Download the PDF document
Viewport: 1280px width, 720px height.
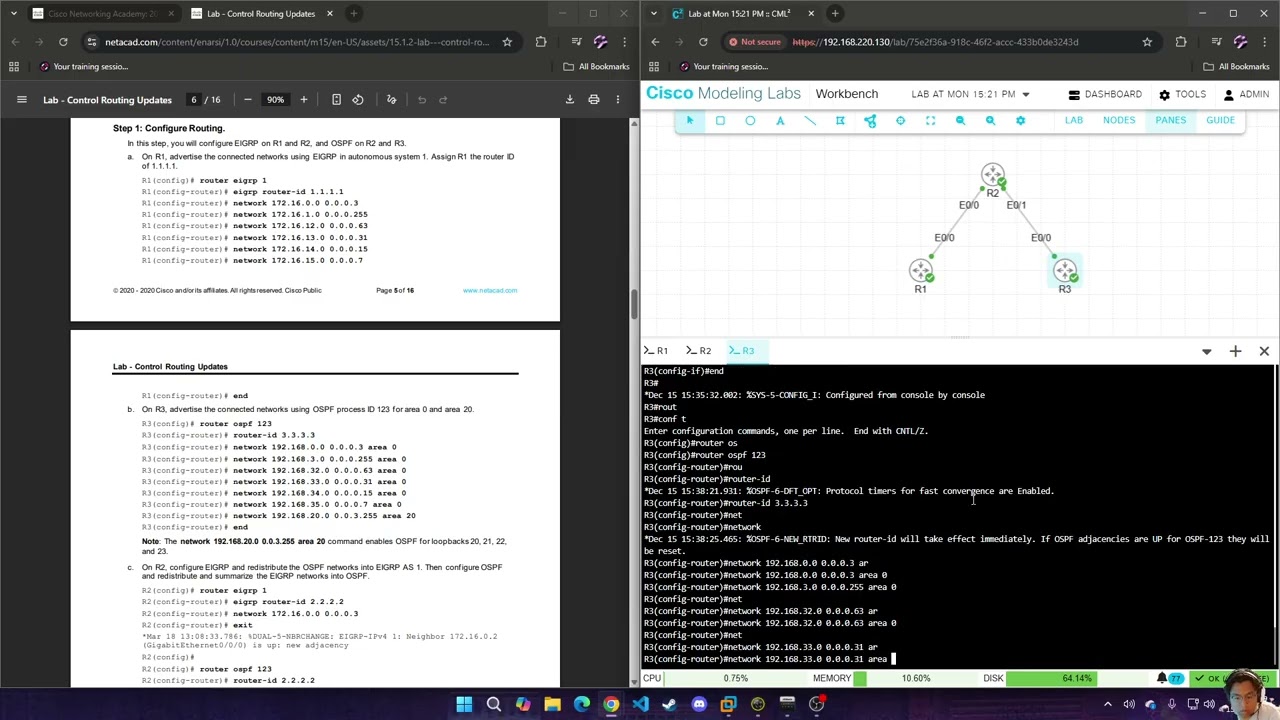tap(570, 99)
